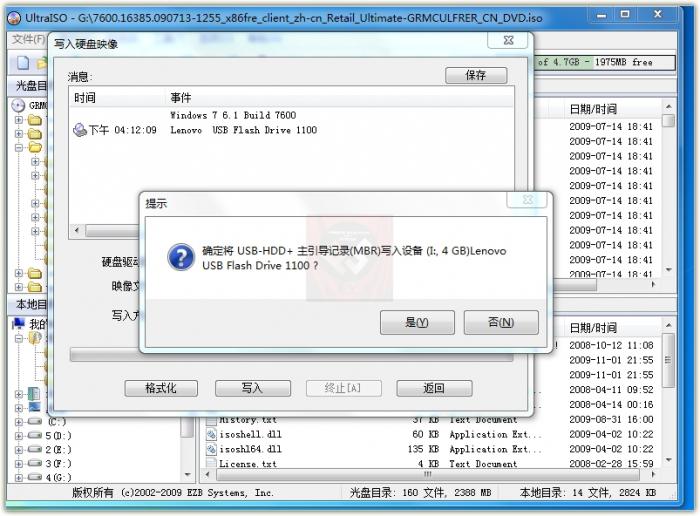Click the License.txt file icon

211,463
